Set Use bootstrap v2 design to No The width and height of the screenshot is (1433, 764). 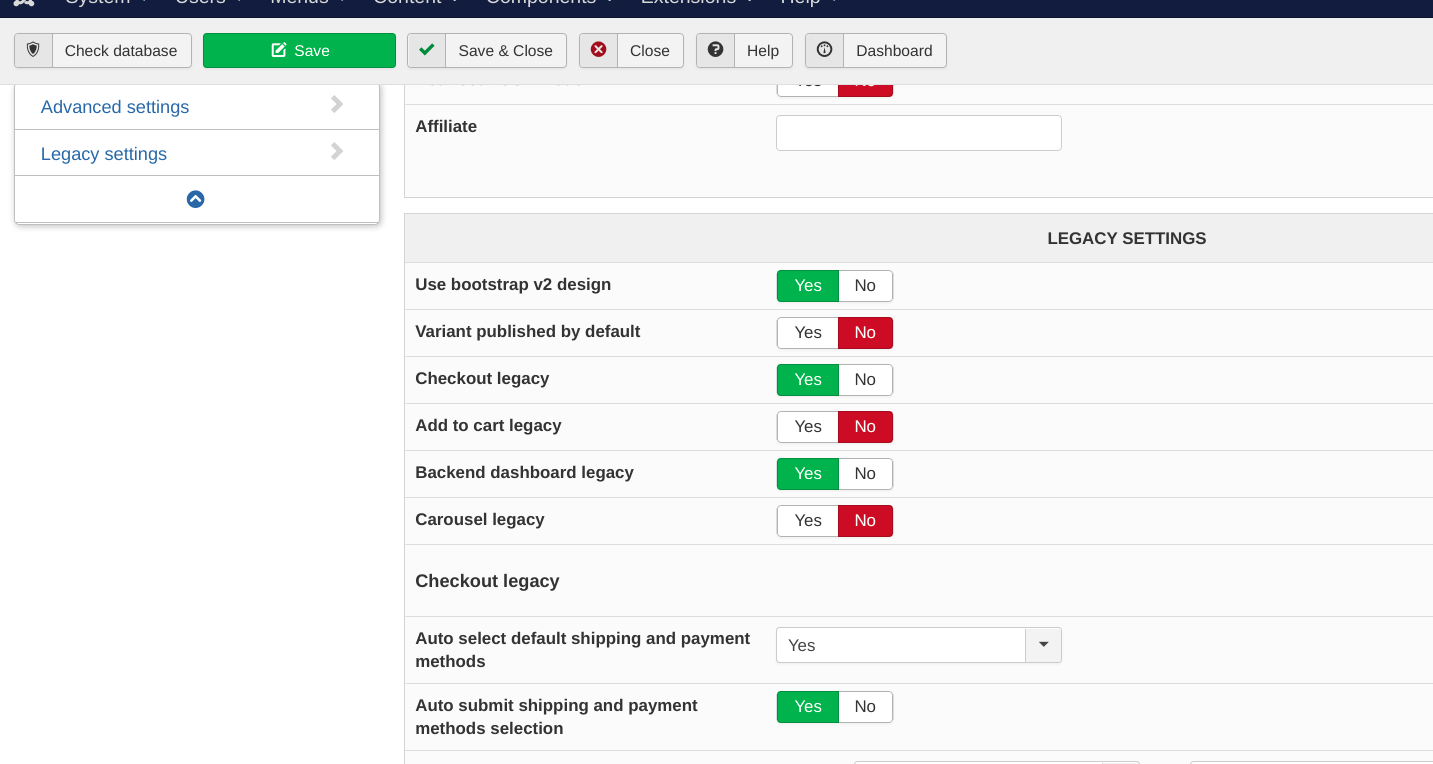click(865, 286)
